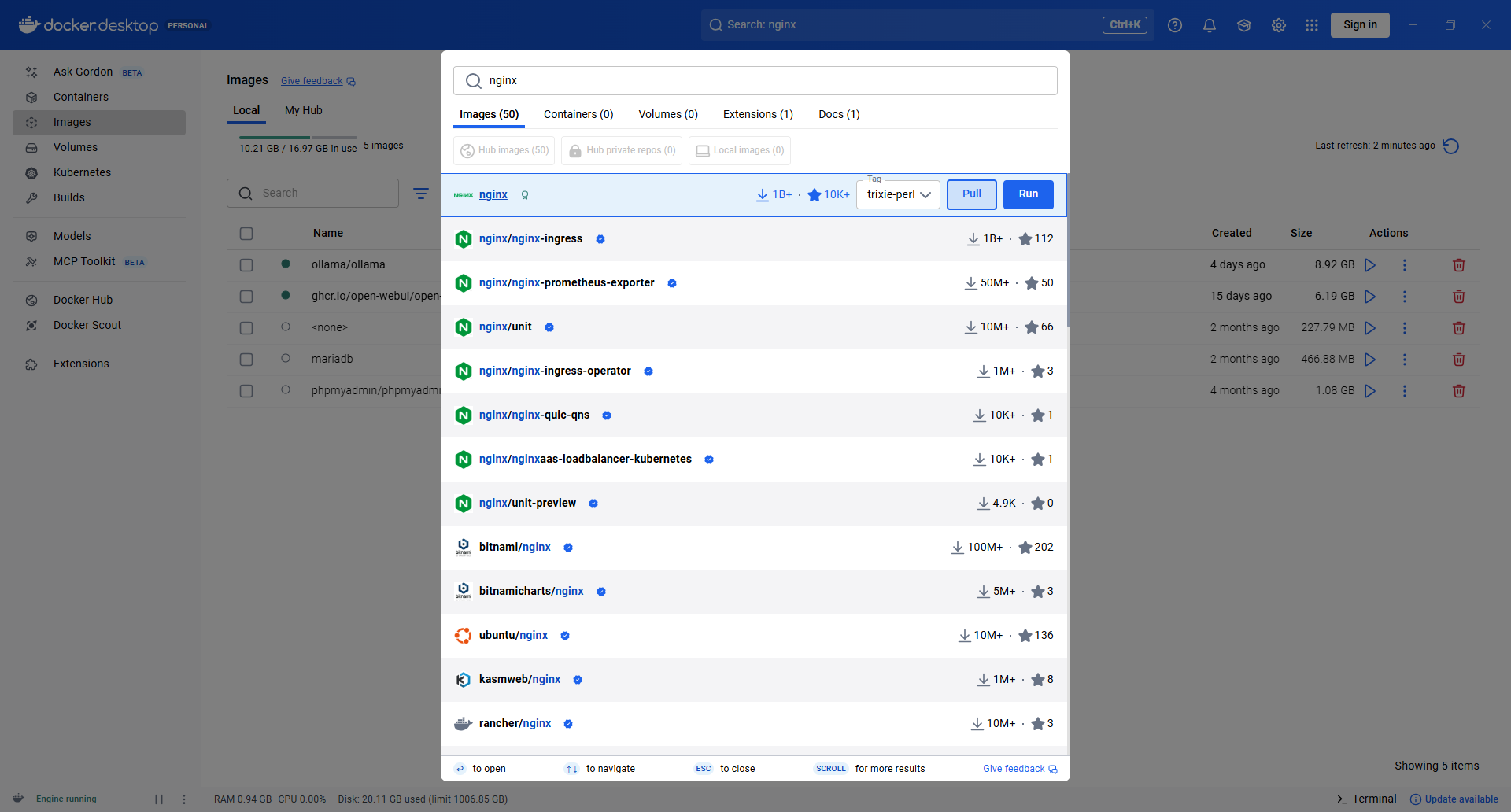The width and height of the screenshot is (1511, 812).
Task: Click the local images Search field
Action: 312,193
